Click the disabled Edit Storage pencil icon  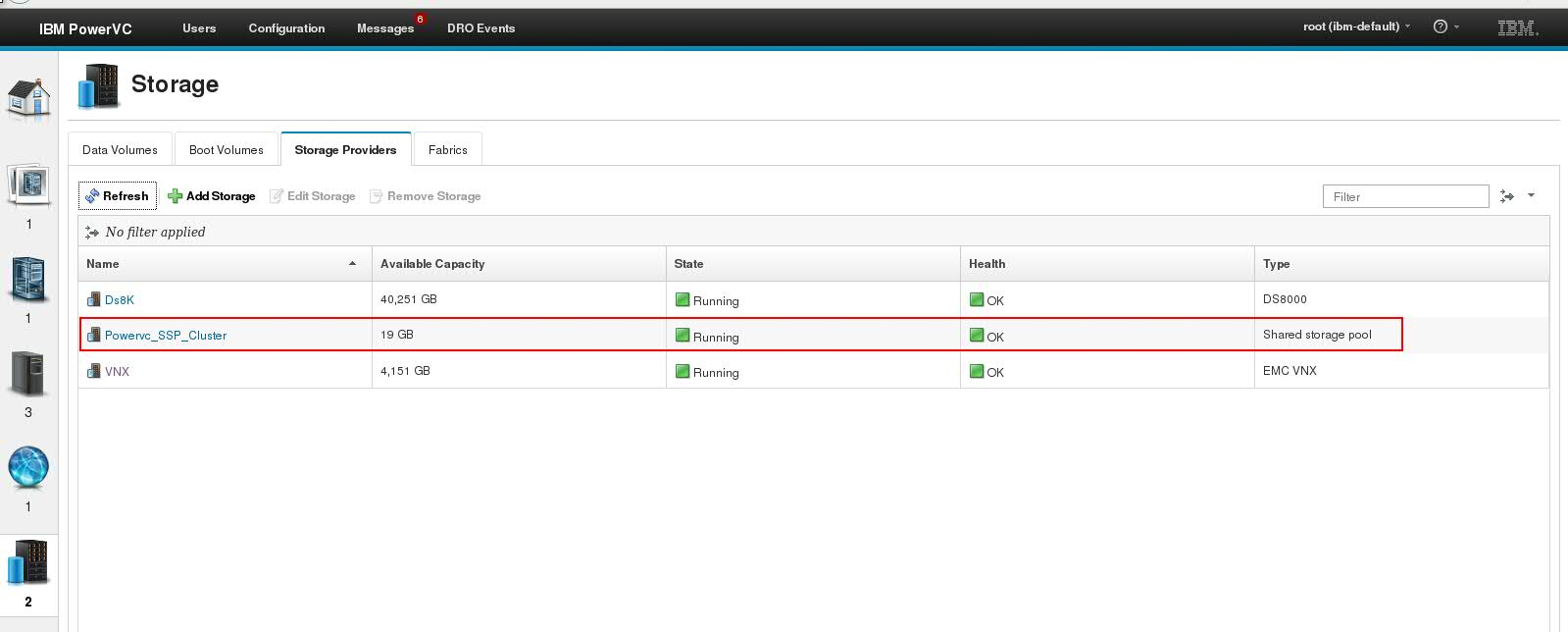coord(277,196)
